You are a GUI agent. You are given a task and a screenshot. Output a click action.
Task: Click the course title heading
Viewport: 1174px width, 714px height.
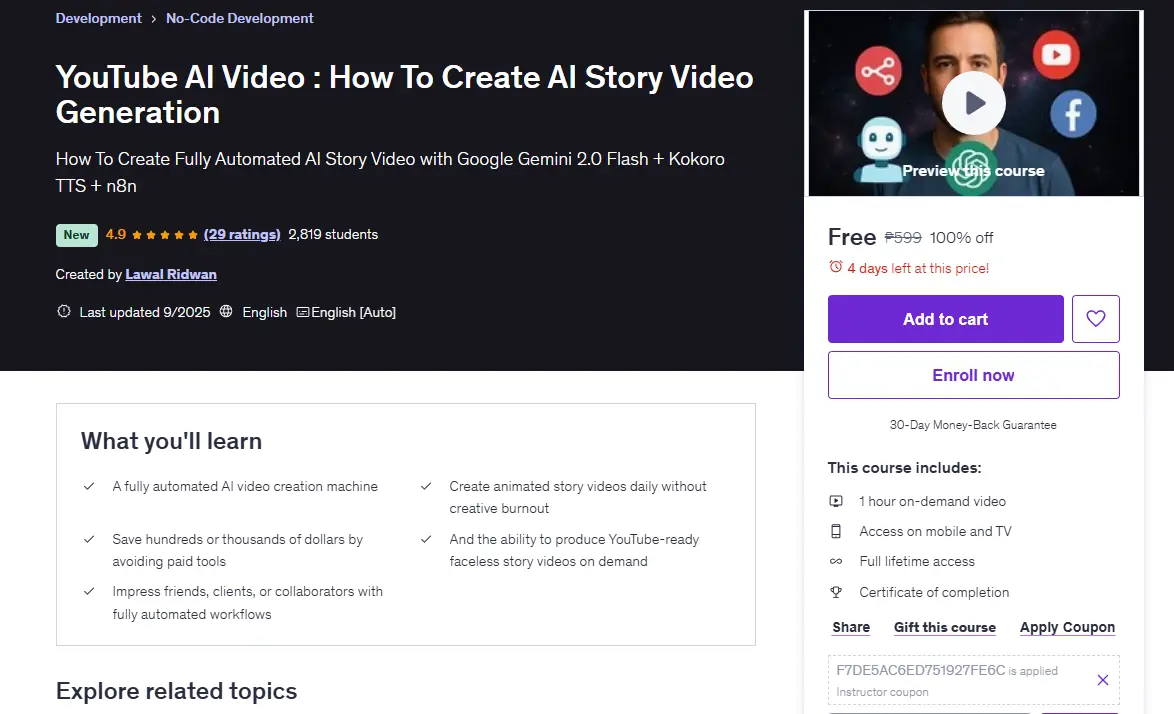click(x=404, y=94)
